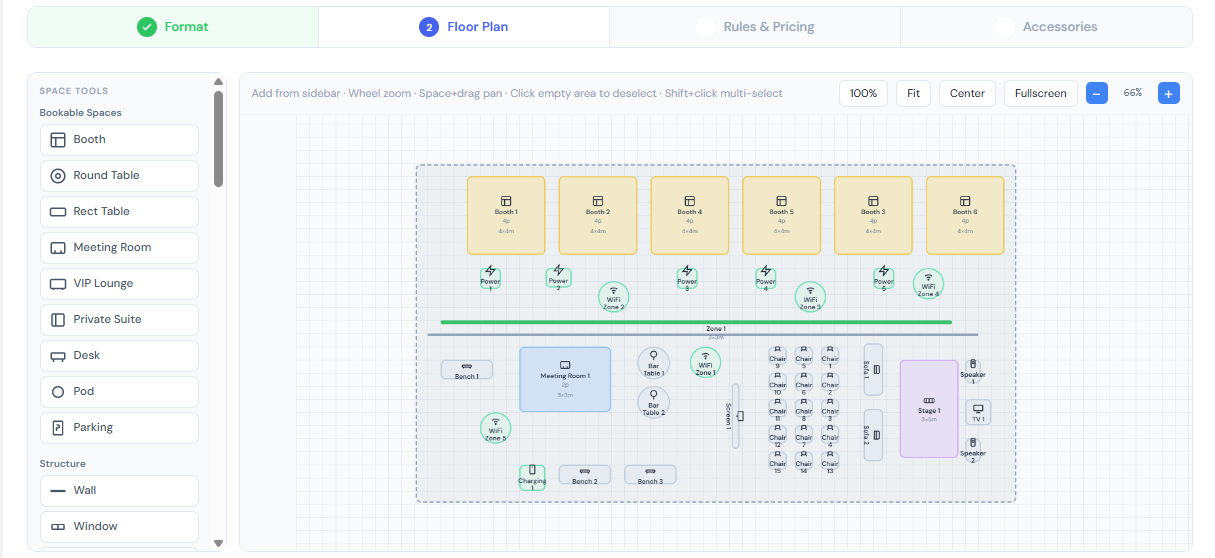Select the Booth 4 space on canvas

click(690, 215)
